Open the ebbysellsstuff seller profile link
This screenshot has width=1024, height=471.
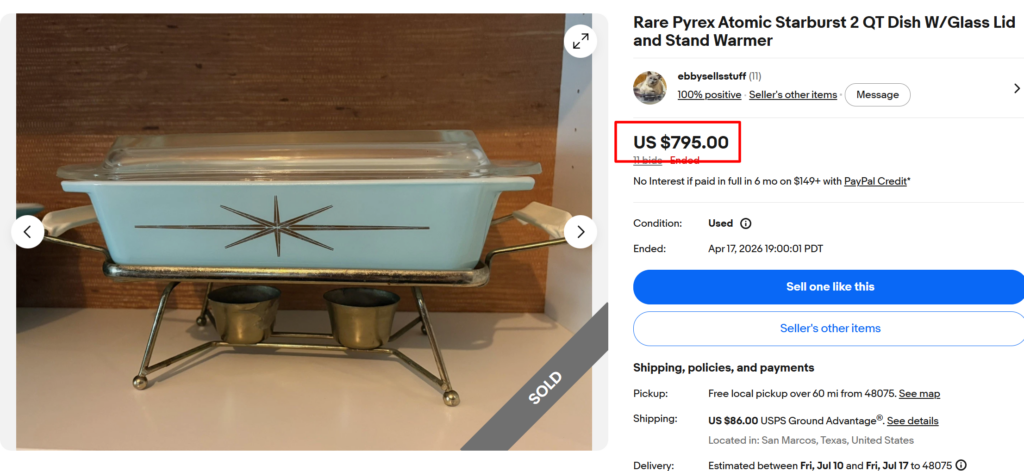point(711,76)
